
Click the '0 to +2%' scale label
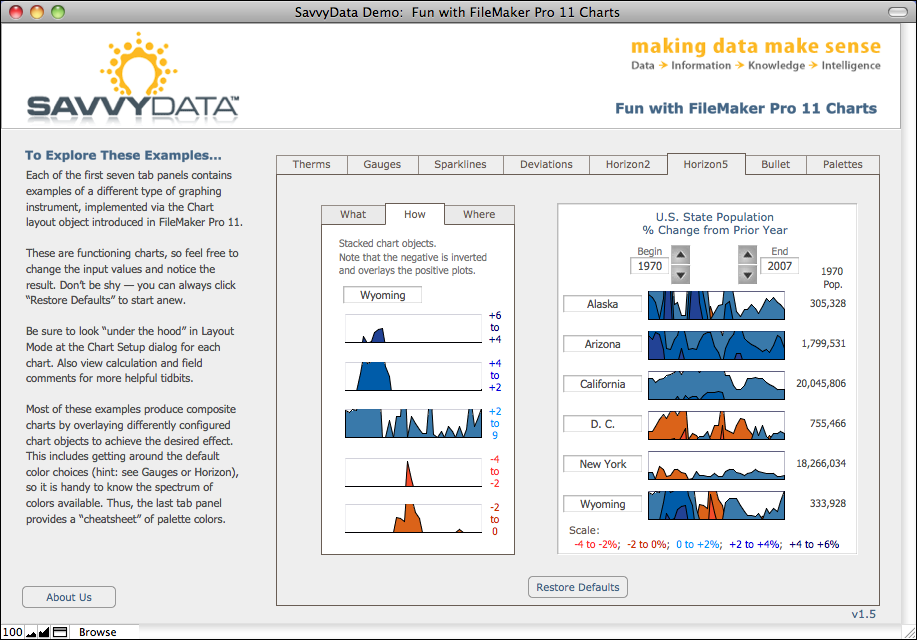tap(698, 545)
